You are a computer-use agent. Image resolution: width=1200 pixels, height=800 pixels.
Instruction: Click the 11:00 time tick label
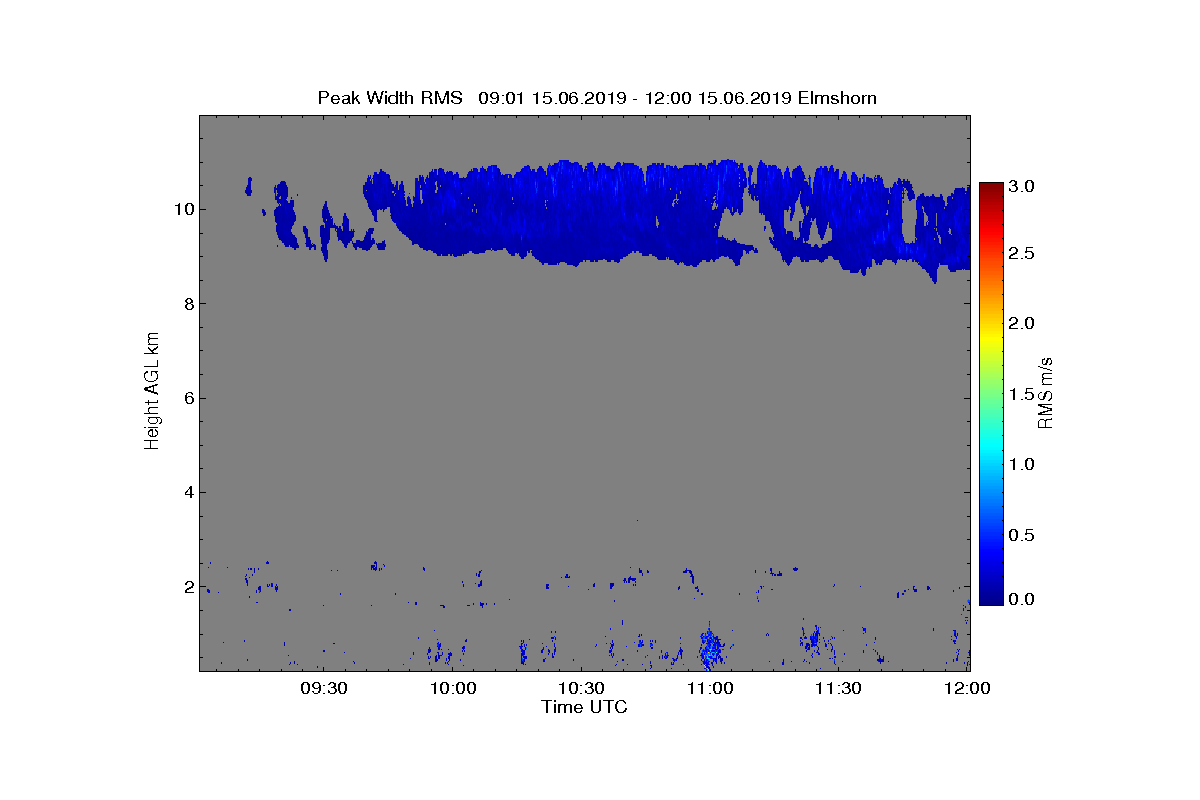[x=711, y=688]
